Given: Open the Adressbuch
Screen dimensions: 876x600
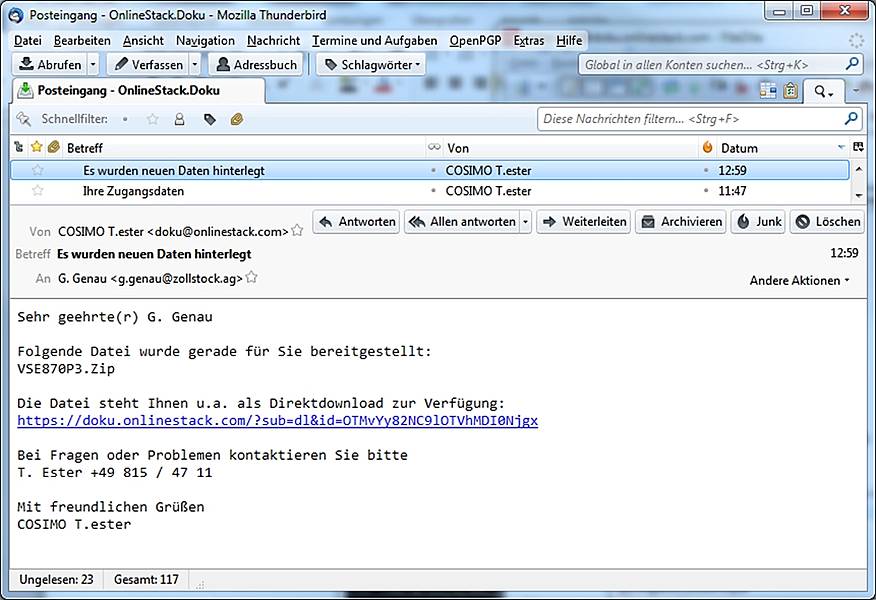Looking at the screenshot, I should [256, 64].
